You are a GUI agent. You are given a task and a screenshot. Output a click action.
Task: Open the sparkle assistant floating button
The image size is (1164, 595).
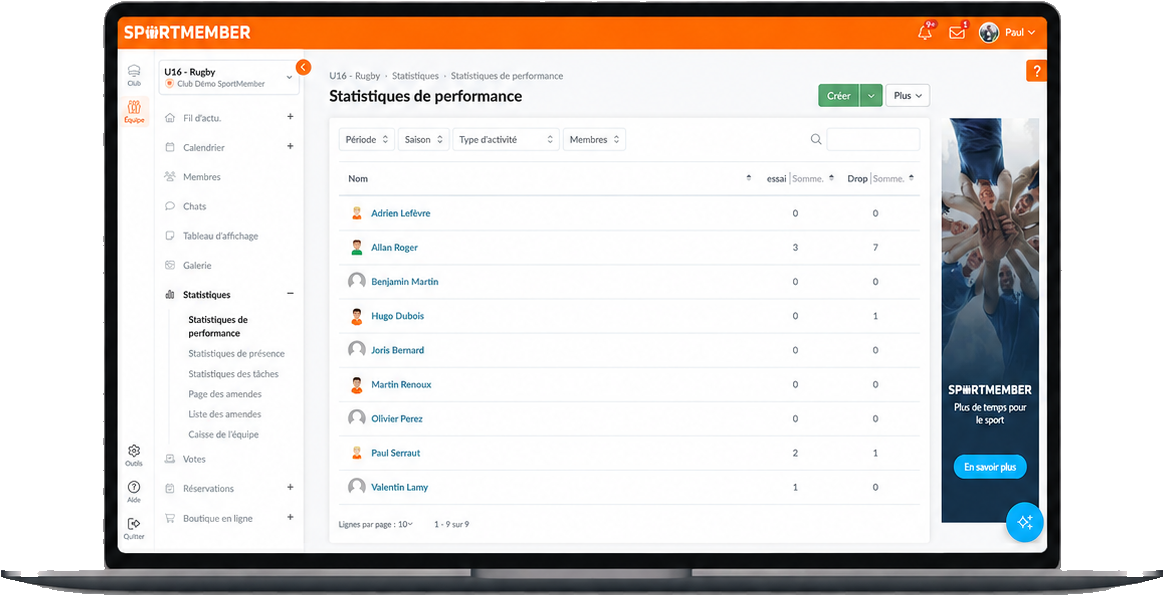click(x=1024, y=522)
